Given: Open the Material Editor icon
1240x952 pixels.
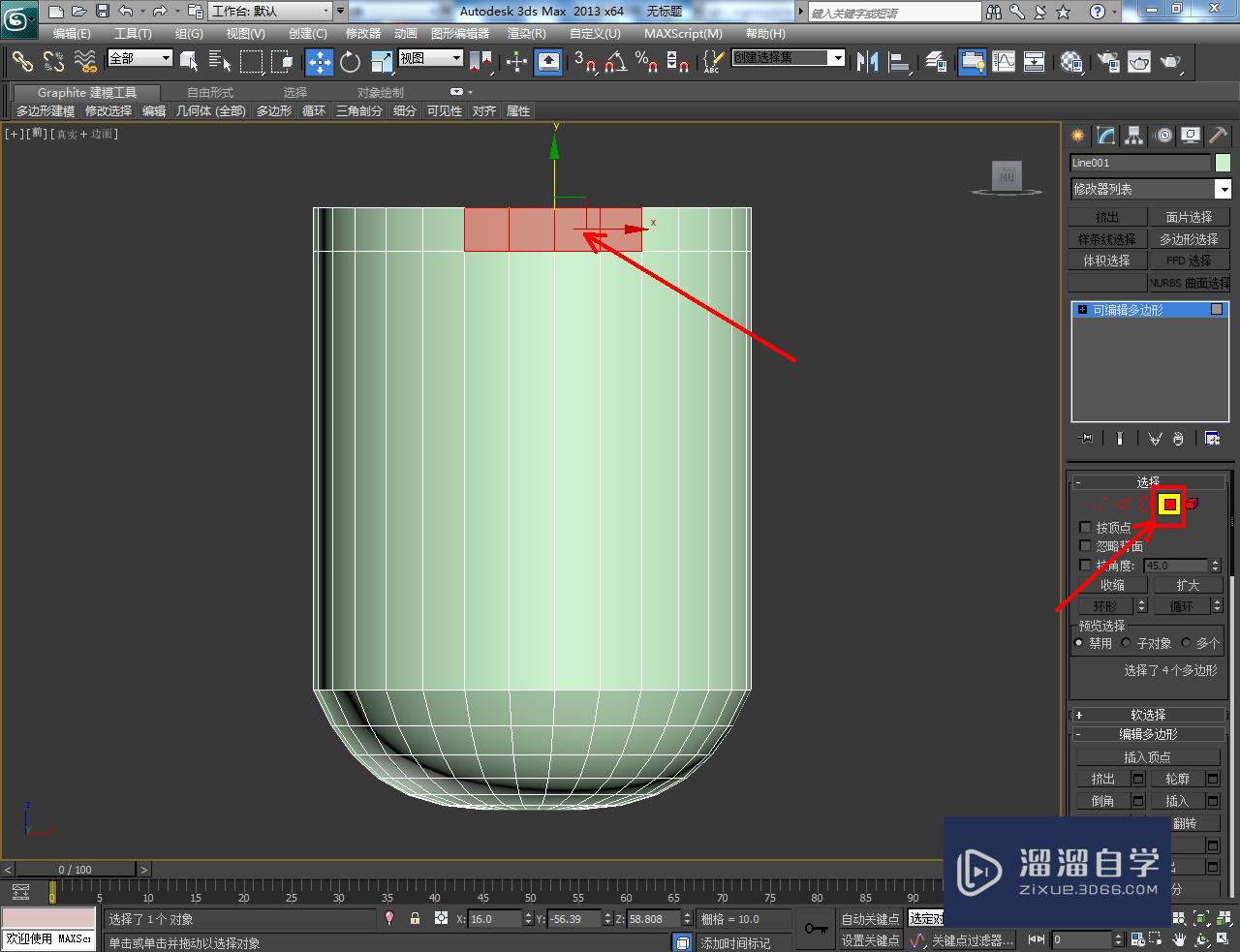Looking at the screenshot, I should pos(1071,61).
